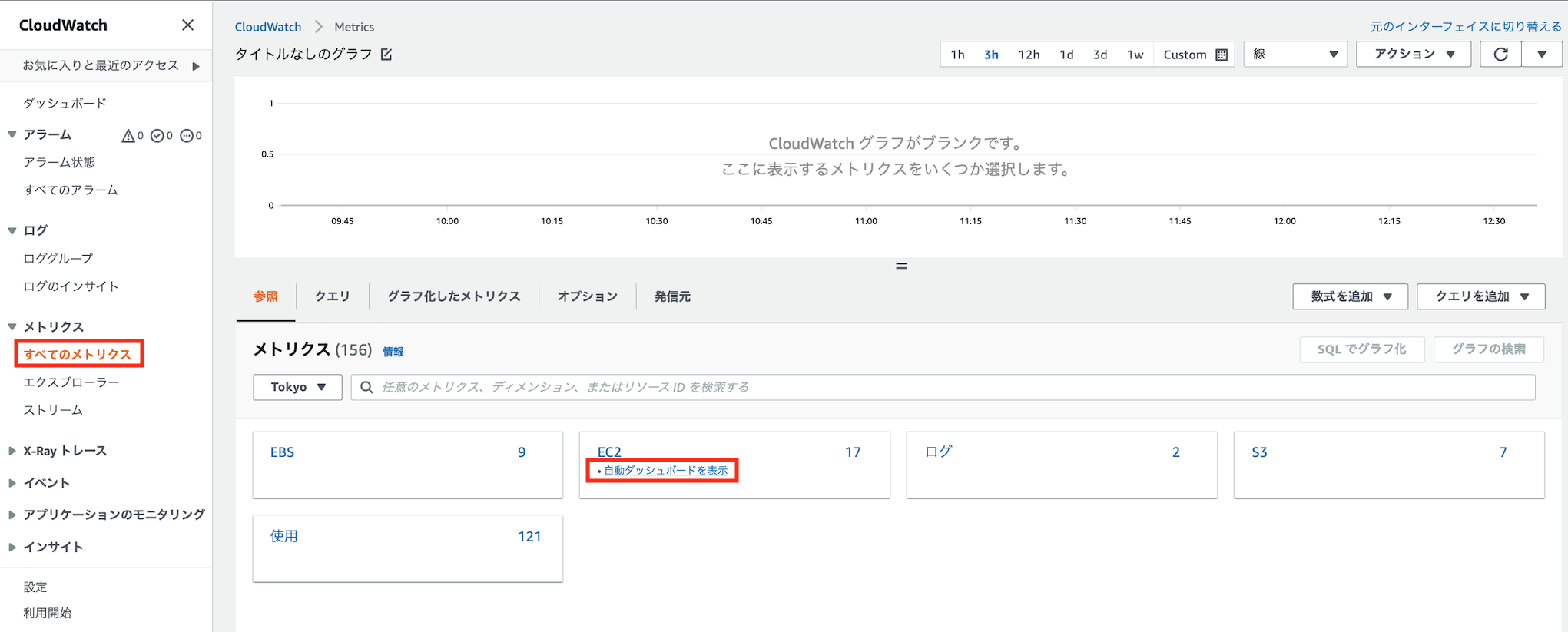The image size is (1568, 632).
Task: Click the insufficient data alarm icon
Action: pyautogui.click(x=186, y=136)
